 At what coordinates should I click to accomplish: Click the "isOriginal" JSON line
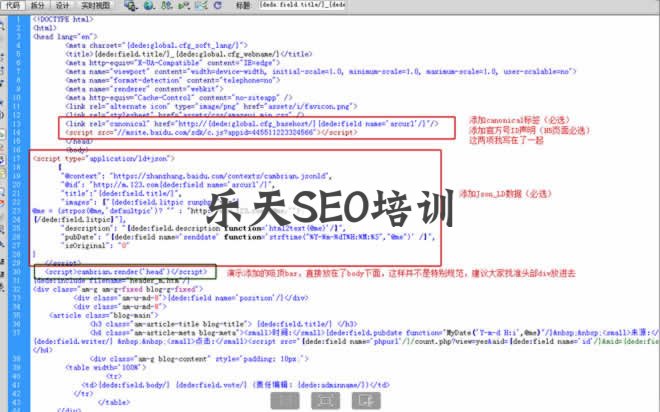(x=95, y=246)
